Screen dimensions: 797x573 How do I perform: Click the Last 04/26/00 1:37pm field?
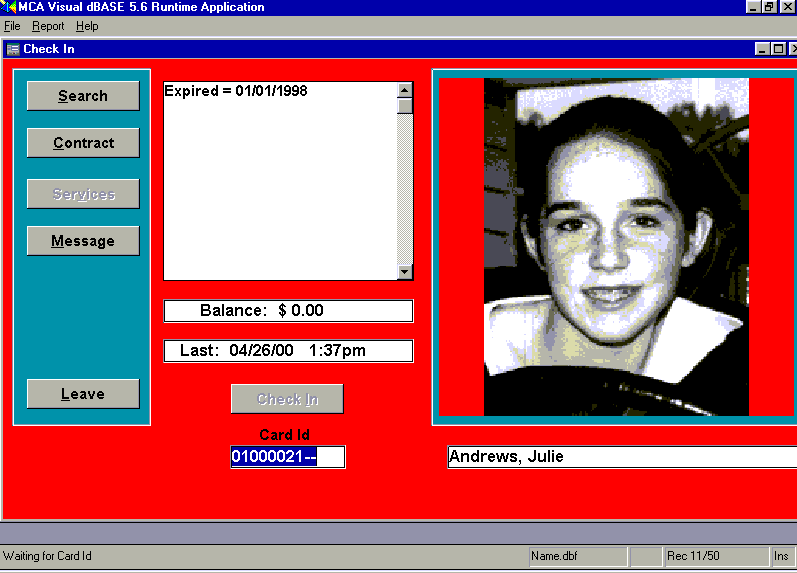[x=288, y=351]
